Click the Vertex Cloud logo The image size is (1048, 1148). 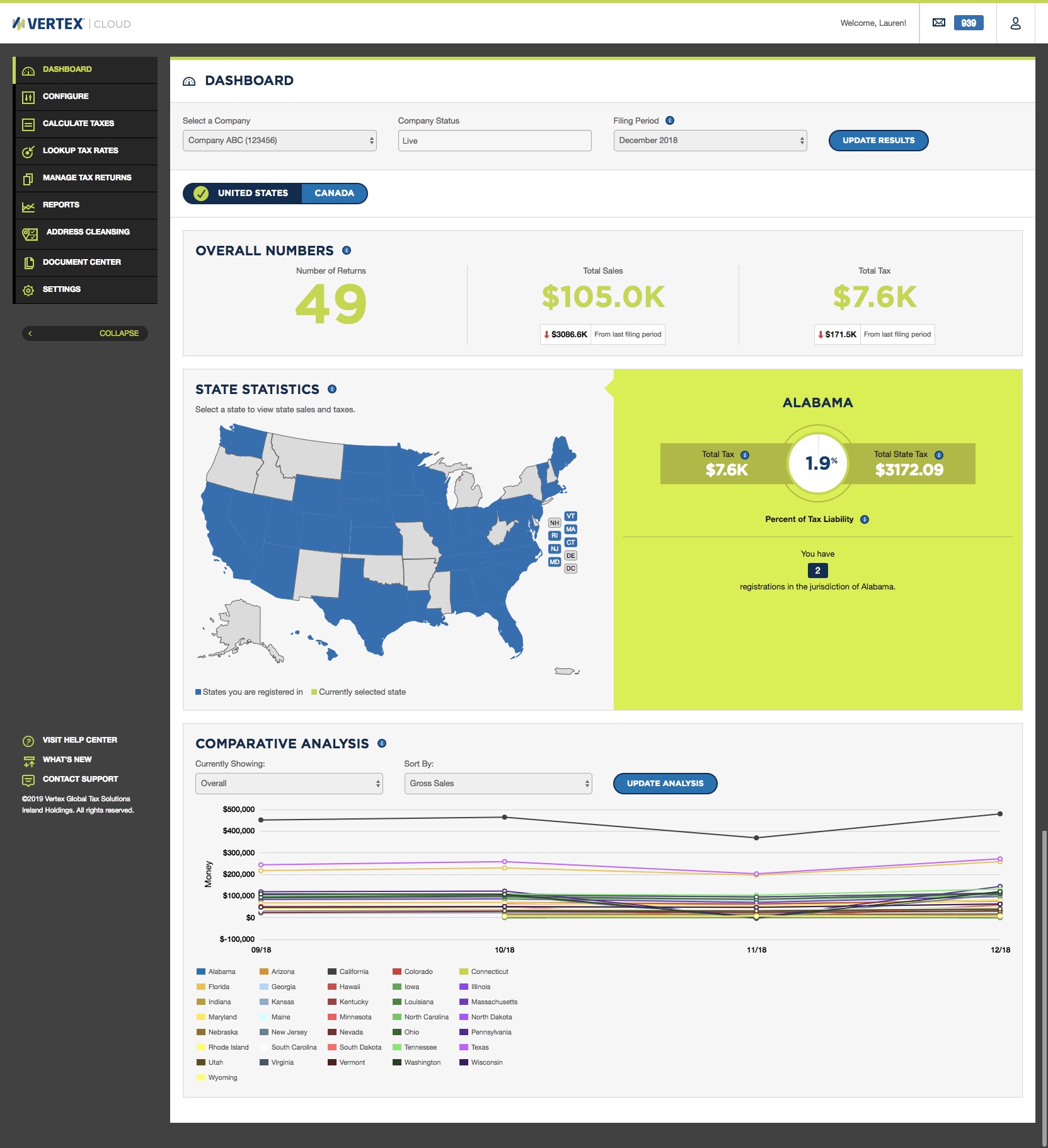(x=71, y=24)
